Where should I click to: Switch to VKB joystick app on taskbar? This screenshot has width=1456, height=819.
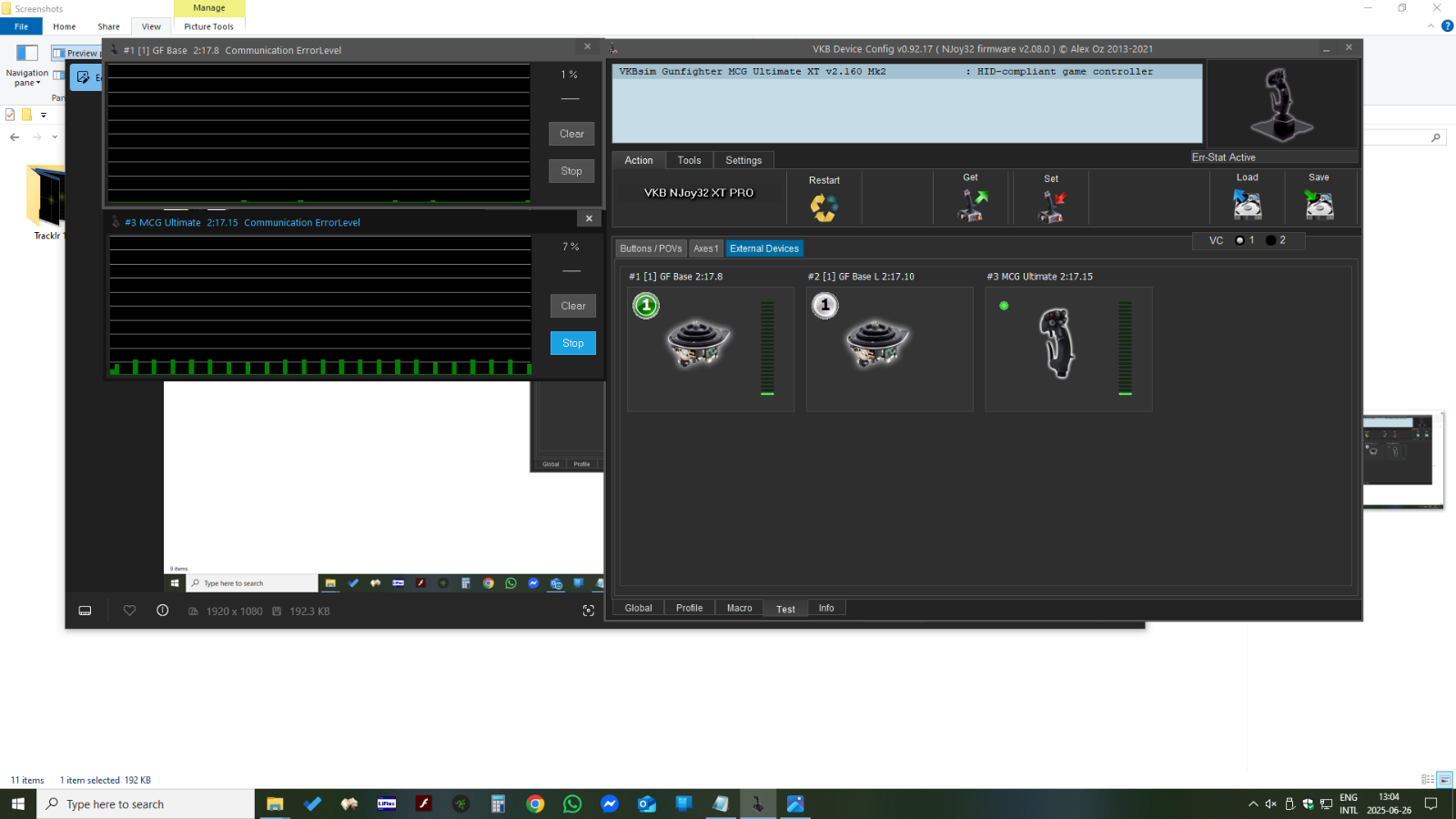(x=757, y=804)
